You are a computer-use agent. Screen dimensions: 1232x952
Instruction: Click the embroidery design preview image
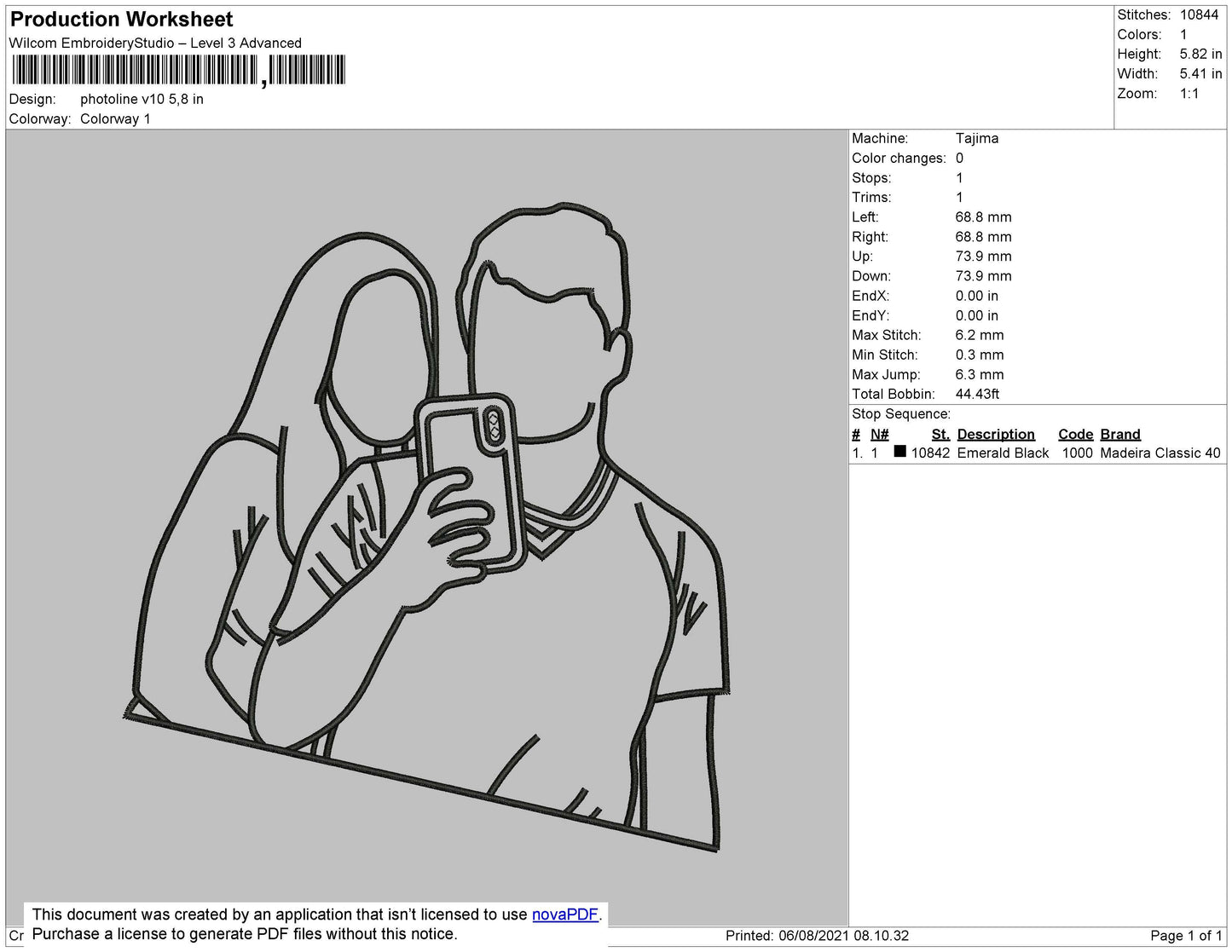(426, 527)
